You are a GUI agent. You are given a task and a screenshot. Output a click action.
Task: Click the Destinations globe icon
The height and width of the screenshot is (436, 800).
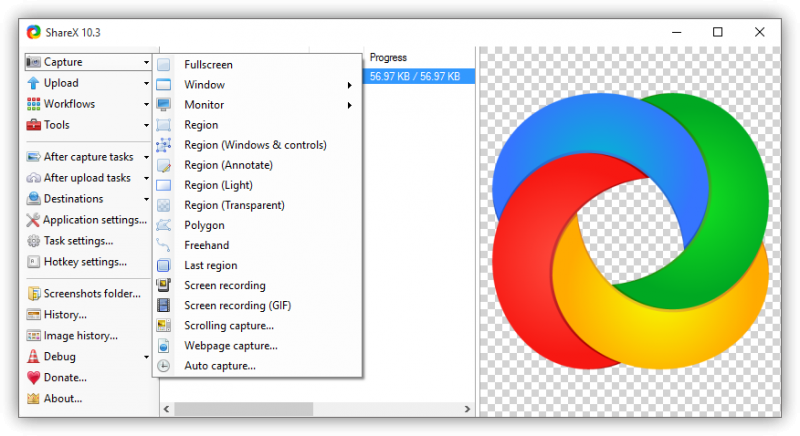34,198
